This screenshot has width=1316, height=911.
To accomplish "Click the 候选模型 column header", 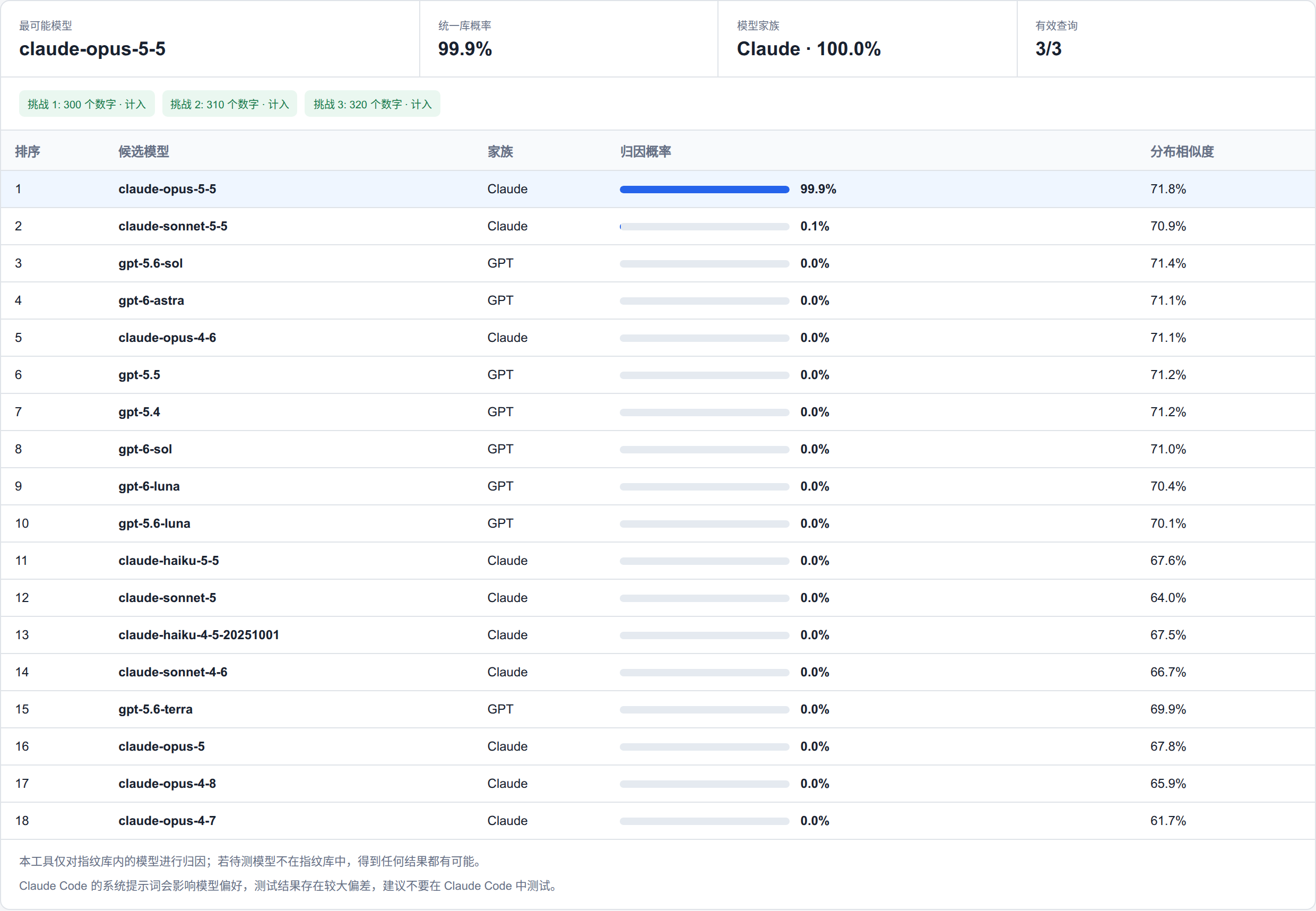I will (144, 151).
